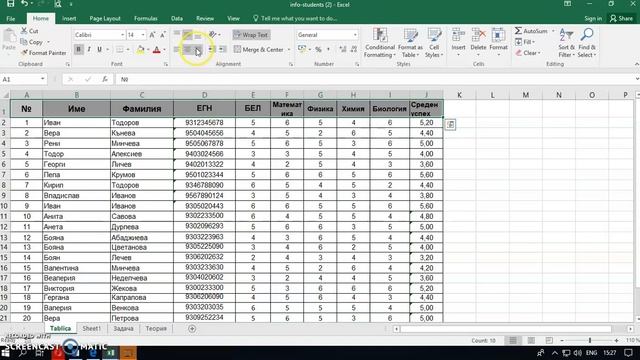Open the Font group dialog launcher
Screen dimensions: 640x360
point(166,64)
